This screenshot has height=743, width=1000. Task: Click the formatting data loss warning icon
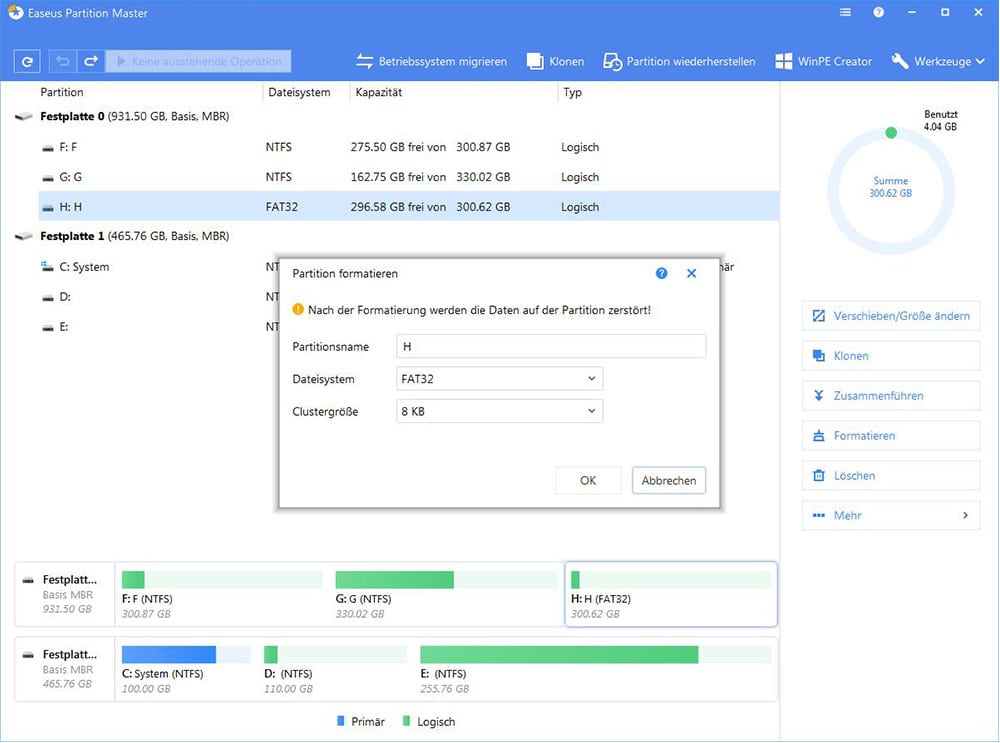298,309
